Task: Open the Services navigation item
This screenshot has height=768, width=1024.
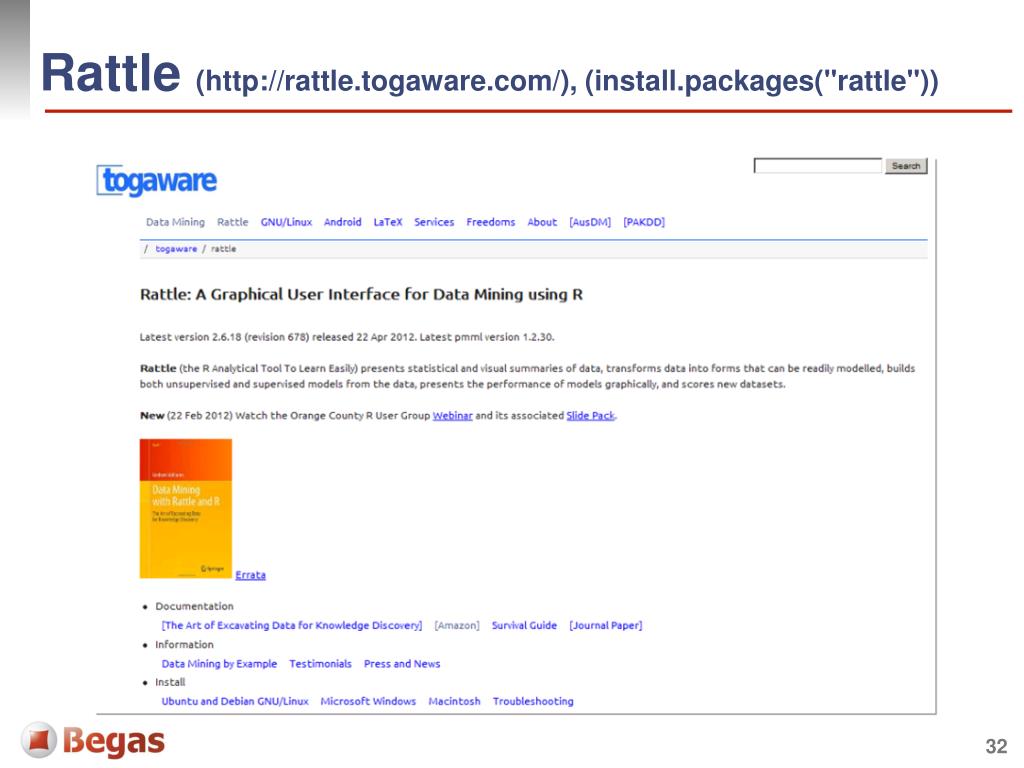Action: 434,222
